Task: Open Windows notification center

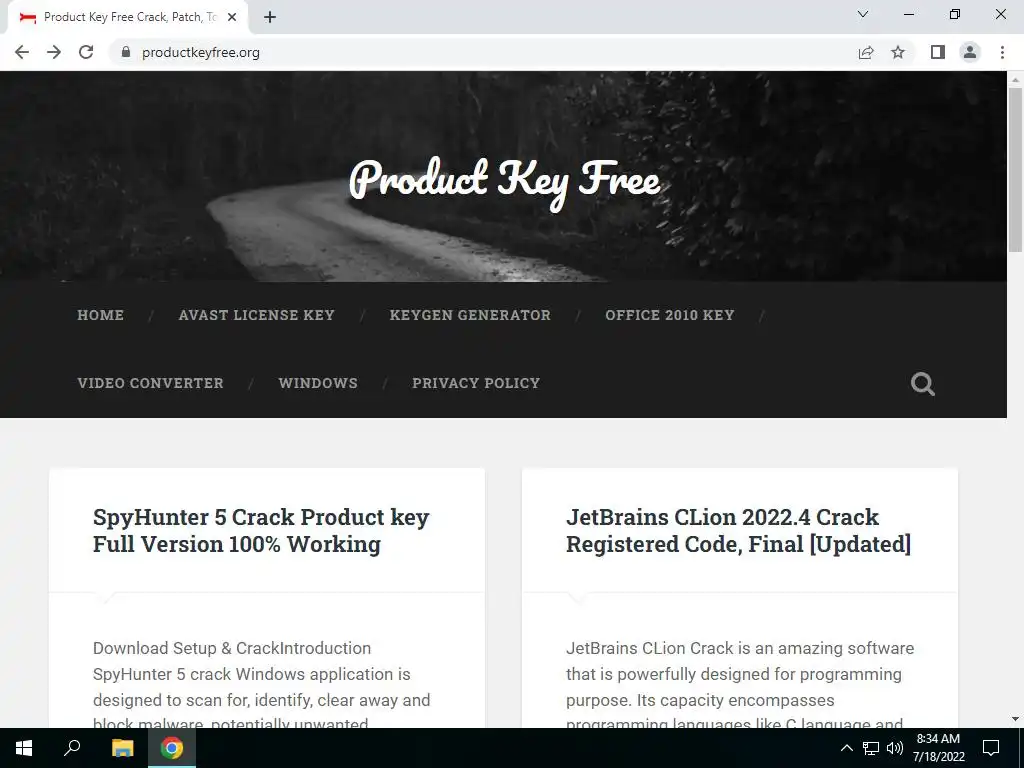Action: (991, 748)
